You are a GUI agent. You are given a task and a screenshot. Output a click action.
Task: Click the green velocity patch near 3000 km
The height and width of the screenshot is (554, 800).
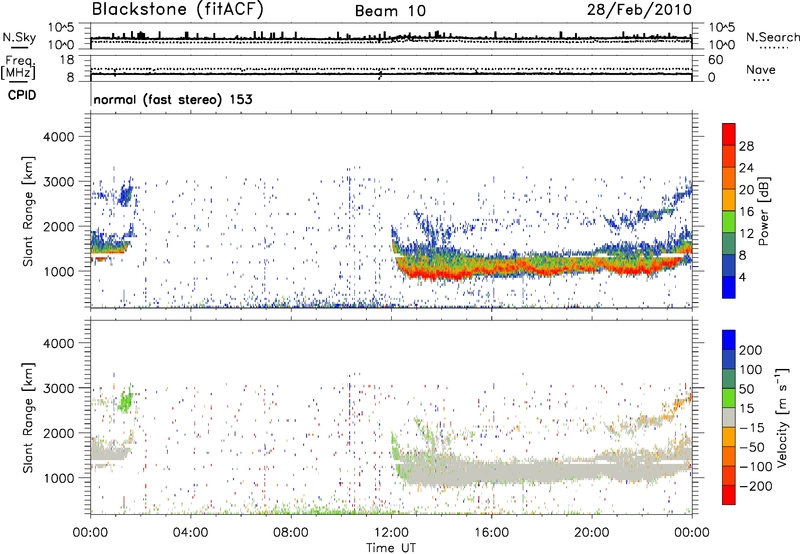125,400
